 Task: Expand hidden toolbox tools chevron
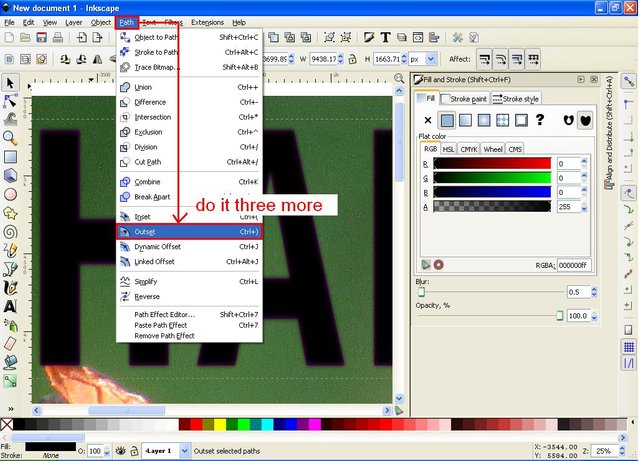coord(10,408)
